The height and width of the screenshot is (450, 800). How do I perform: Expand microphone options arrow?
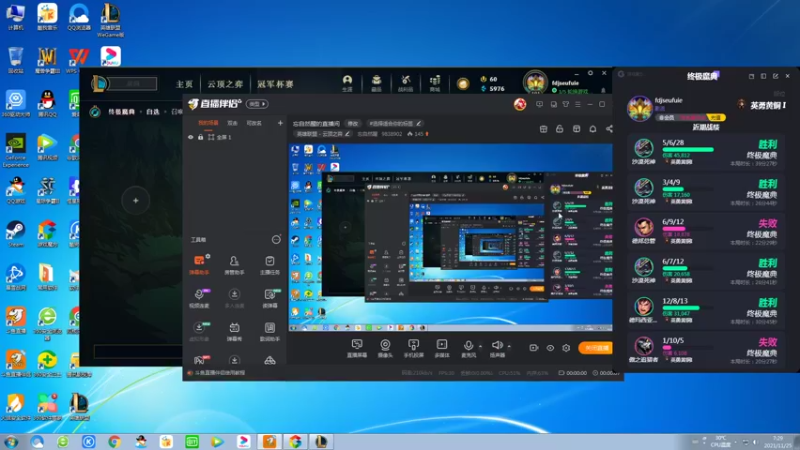click(x=480, y=346)
